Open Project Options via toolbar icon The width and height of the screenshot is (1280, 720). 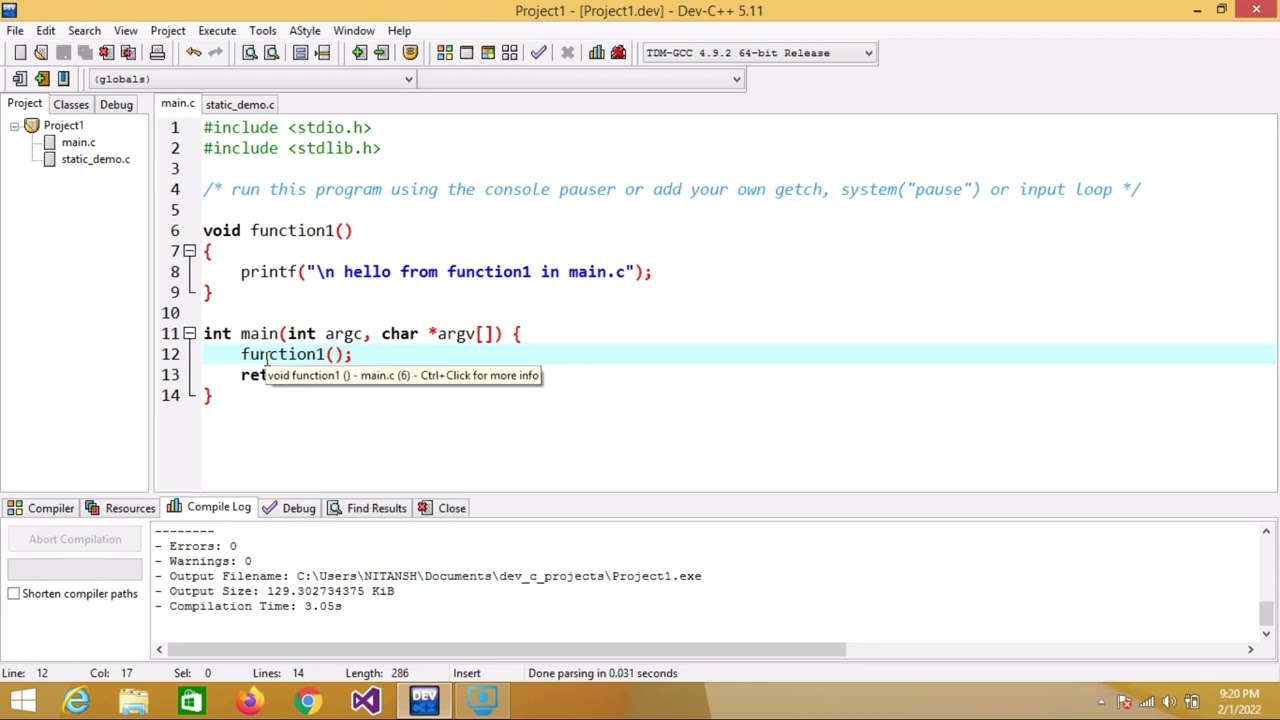(x=410, y=52)
